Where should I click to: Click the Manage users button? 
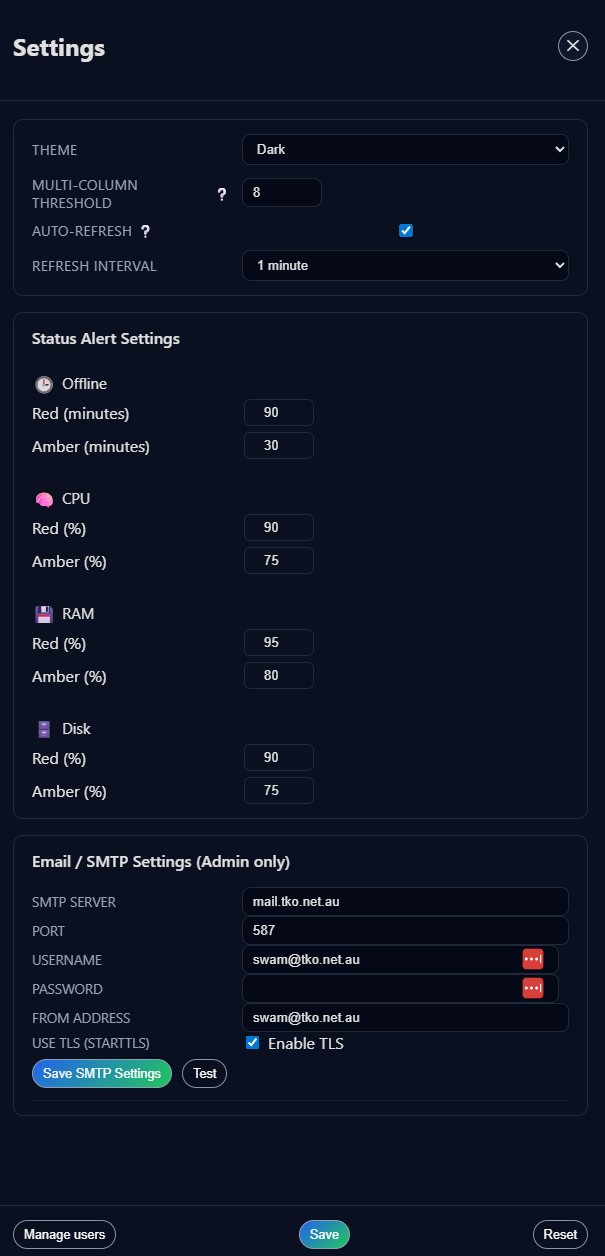[x=64, y=1234]
